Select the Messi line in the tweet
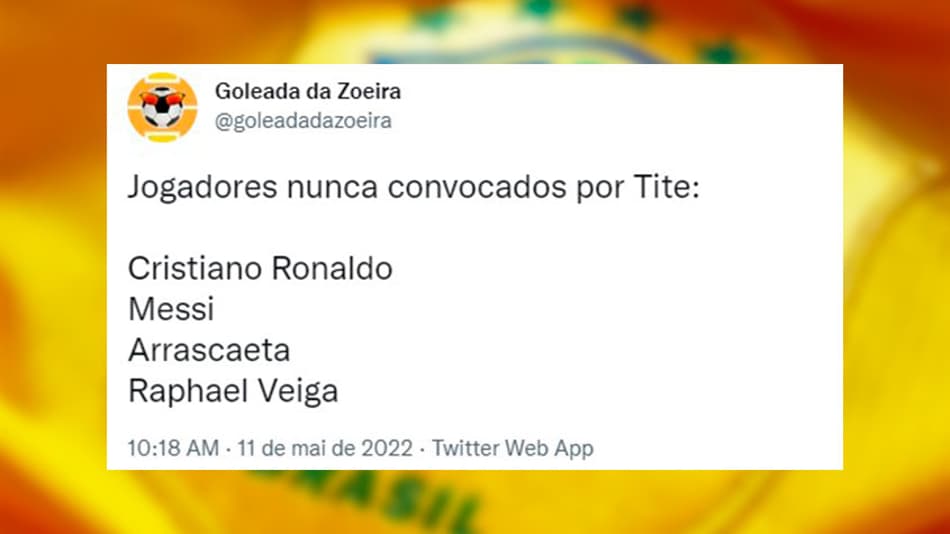This screenshot has width=950, height=534. (171, 309)
